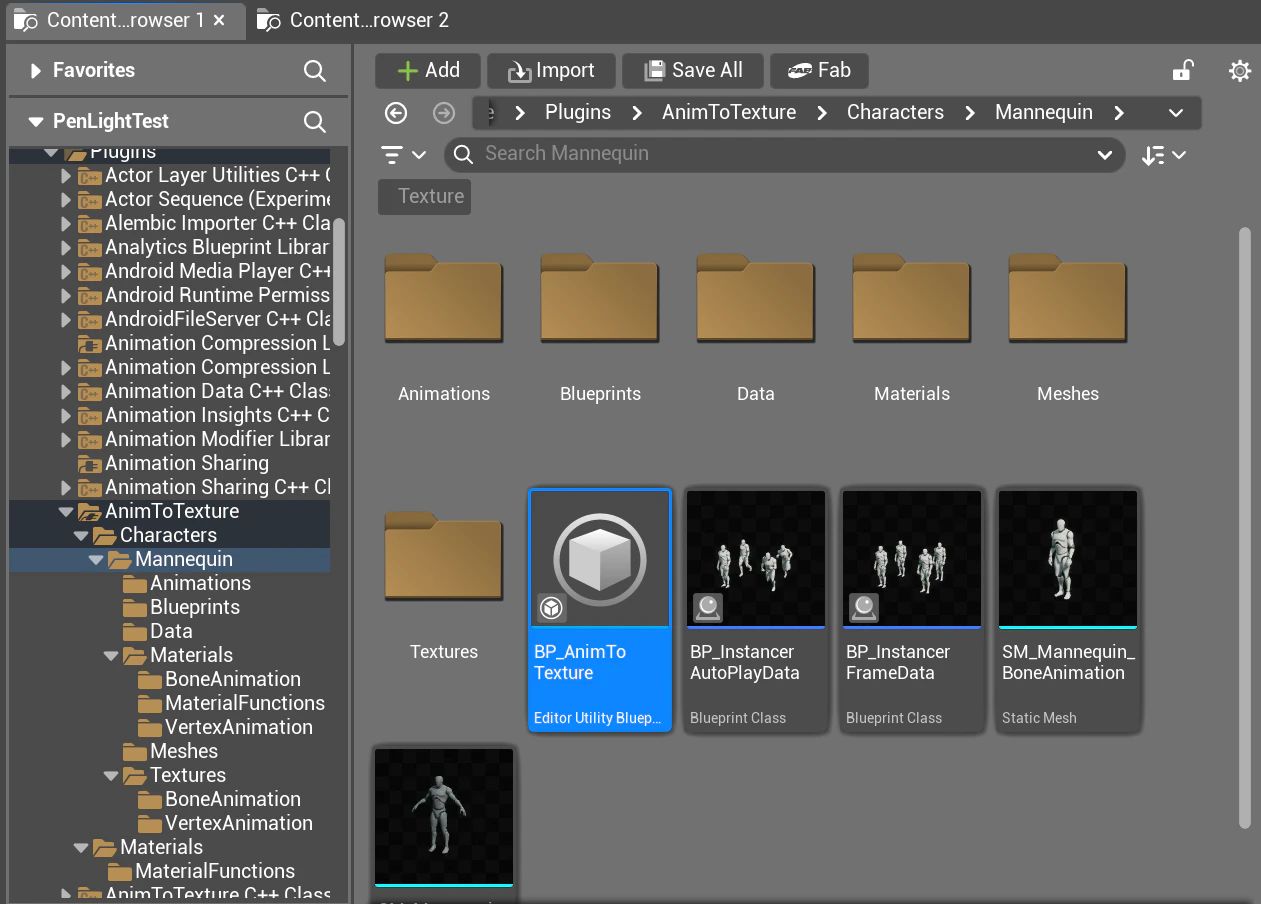Image resolution: width=1261 pixels, height=904 pixels.
Task: Select Animation Sharing plugin tree item
Action: 186,463
